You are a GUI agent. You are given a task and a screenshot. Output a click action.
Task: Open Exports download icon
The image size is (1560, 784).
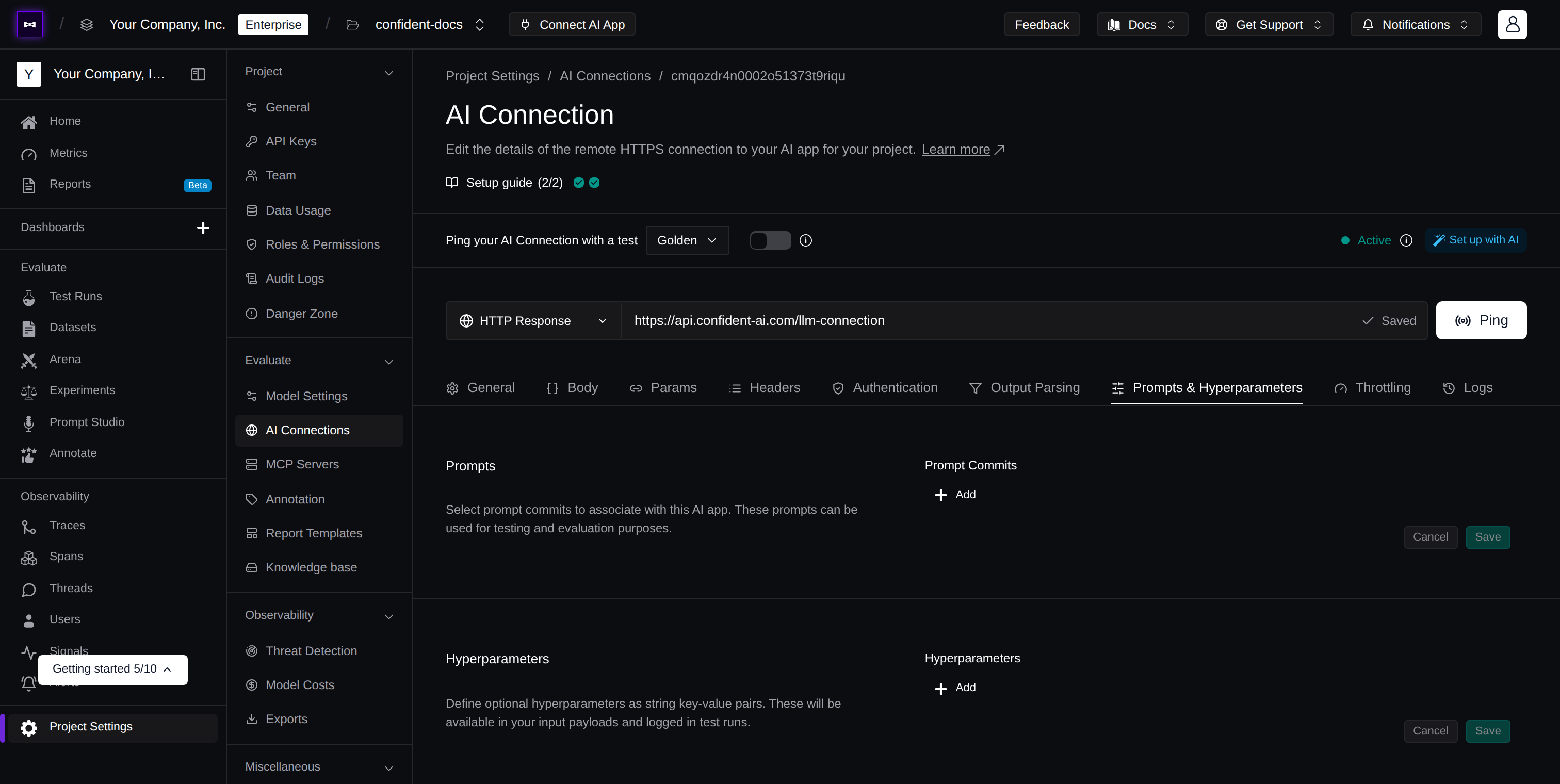[x=251, y=718]
